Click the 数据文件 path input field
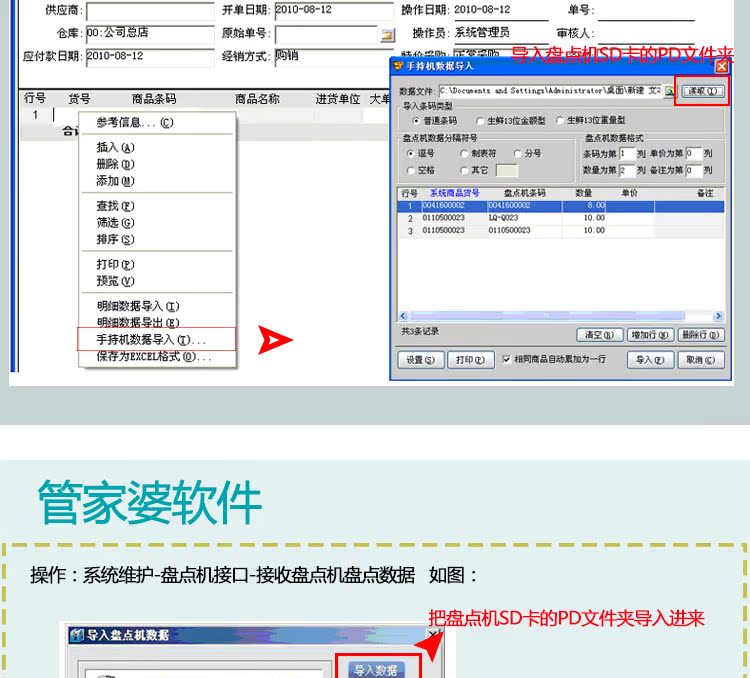The height and width of the screenshot is (678, 750). [x=551, y=91]
